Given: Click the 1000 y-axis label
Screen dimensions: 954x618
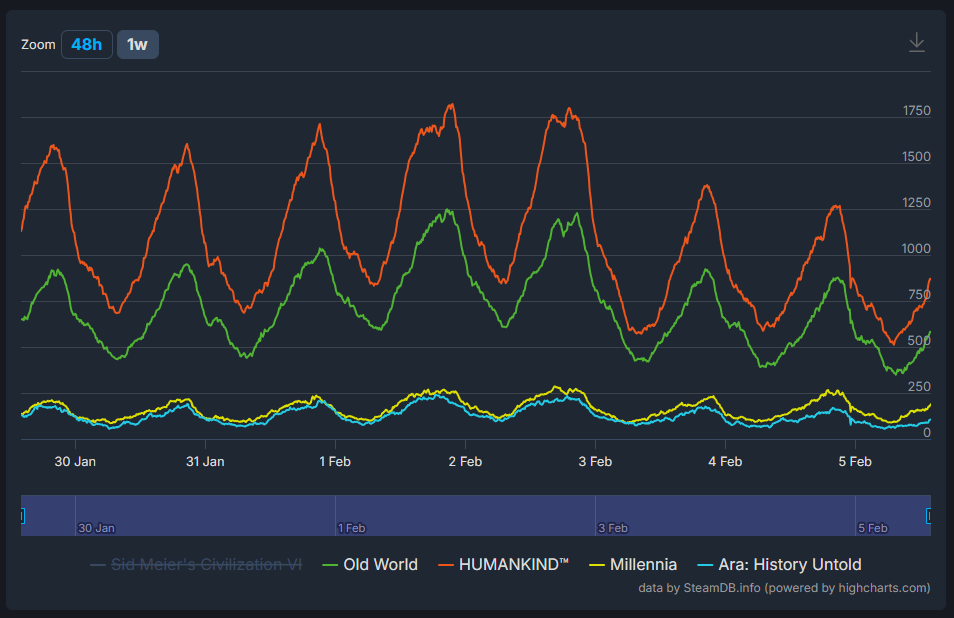Looking at the screenshot, I should [x=916, y=249].
